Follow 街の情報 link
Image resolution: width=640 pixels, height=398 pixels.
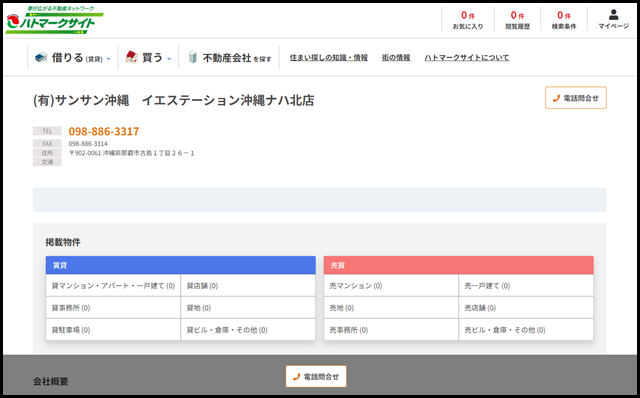(x=396, y=58)
